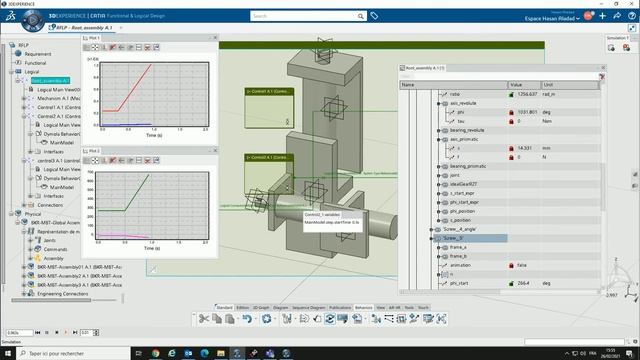Image resolution: width=640 pixels, height=360 pixels.
Task: Click the Paste icon in bottom toolbar
Action: (x=230, y=319)
